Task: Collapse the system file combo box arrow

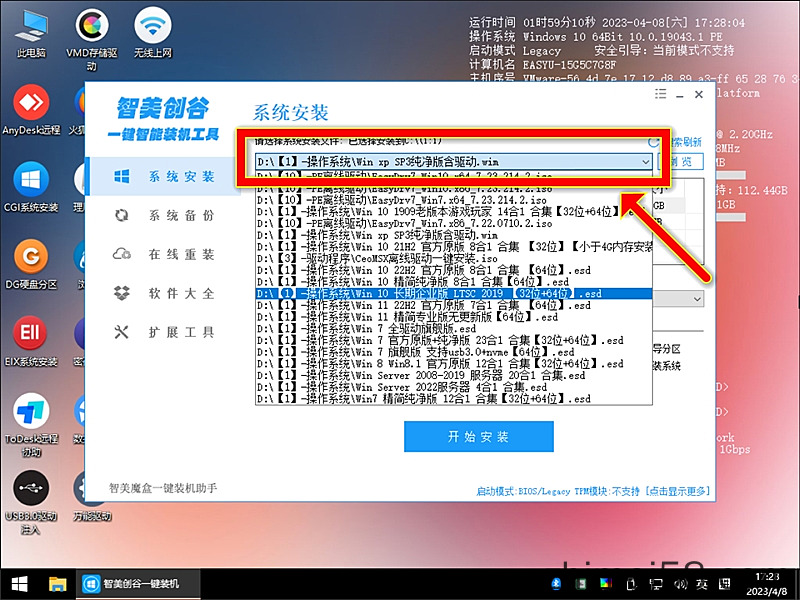Action: pyautogui.click(x=645, y=162)
